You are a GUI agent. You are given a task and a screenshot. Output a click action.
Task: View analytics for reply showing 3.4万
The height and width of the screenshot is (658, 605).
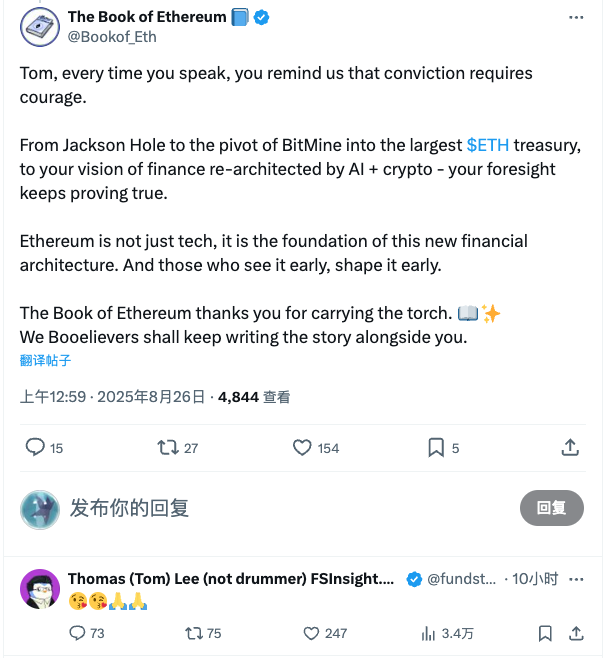pyautogui.click(x=428, y=634)
